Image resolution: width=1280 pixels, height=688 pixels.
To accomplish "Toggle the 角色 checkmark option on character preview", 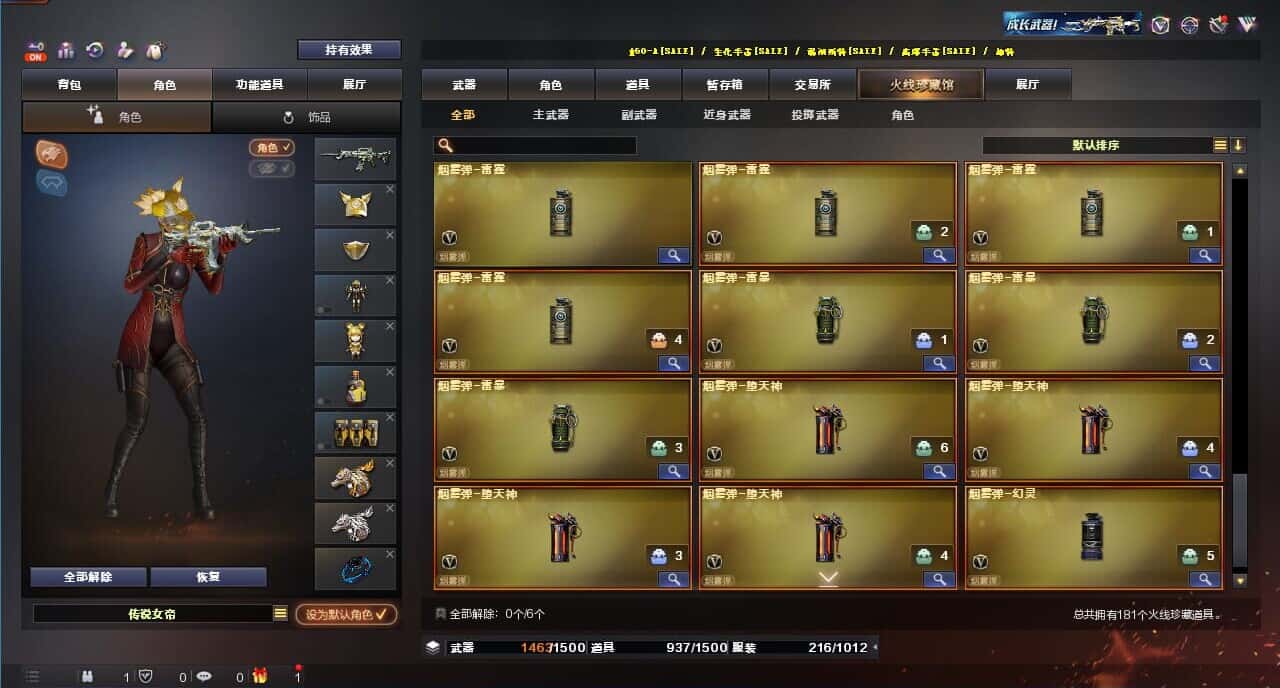I will pos(272,147).
